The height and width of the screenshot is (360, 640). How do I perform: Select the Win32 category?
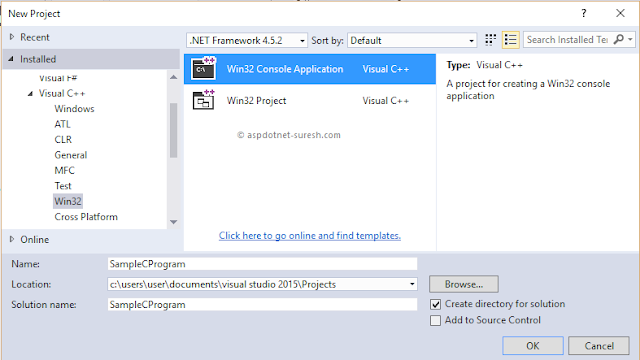(68, 201)
